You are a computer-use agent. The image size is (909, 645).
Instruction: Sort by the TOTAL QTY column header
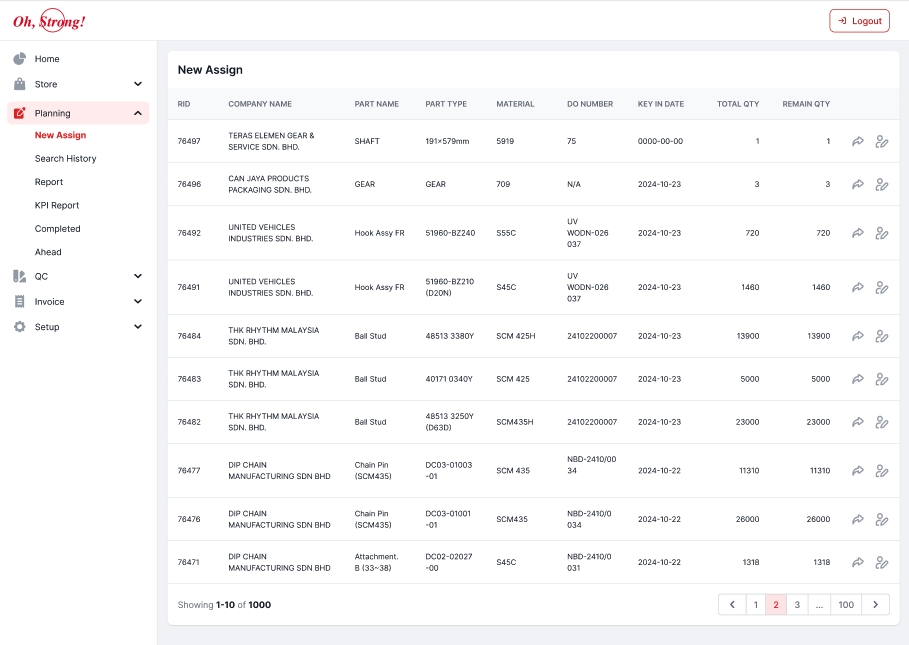click(x=737, y=104)
